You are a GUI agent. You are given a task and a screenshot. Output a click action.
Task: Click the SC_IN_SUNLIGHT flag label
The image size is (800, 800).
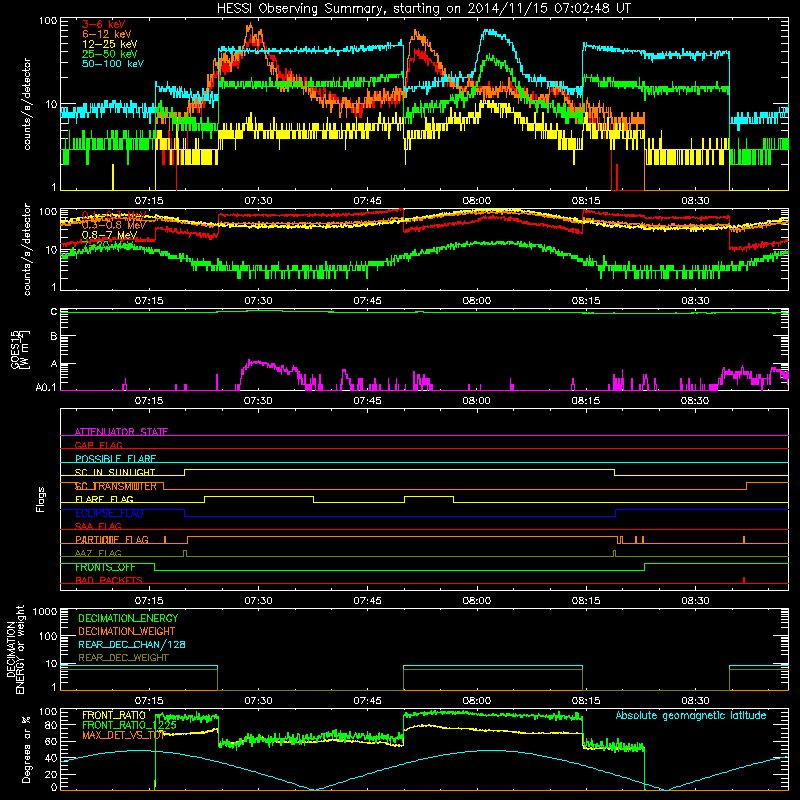click(x=115, y=472)
